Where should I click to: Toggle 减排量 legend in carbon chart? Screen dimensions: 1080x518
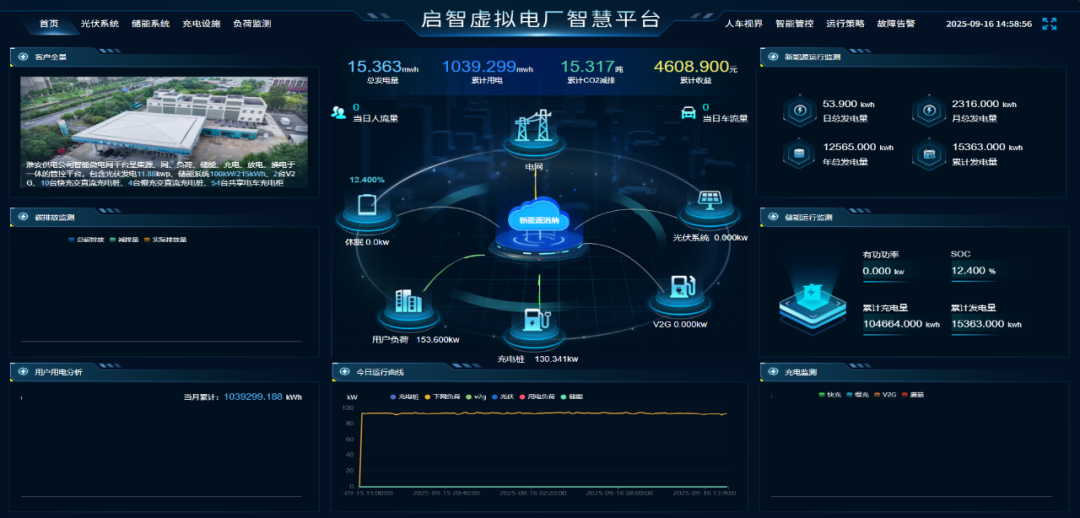(124, 240)
